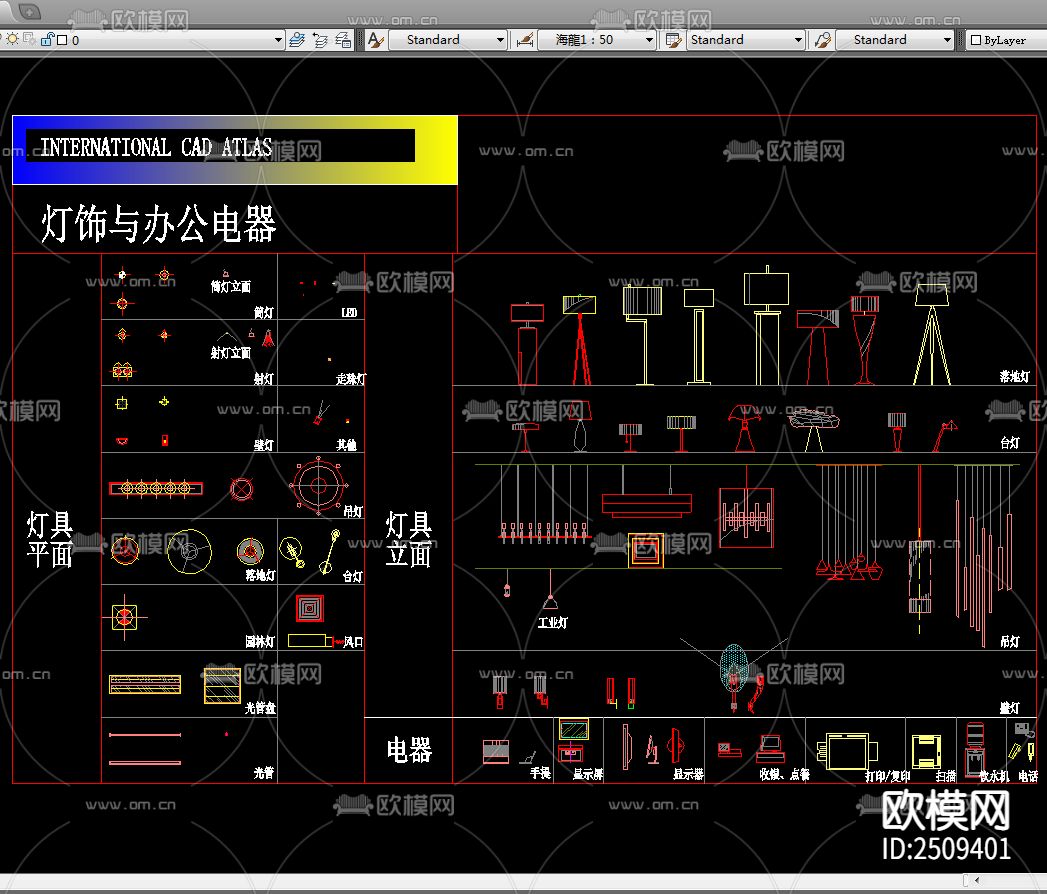Click Make Object's Layer Current icon
The image size is (1047, 894).
[x=297, y=40]
